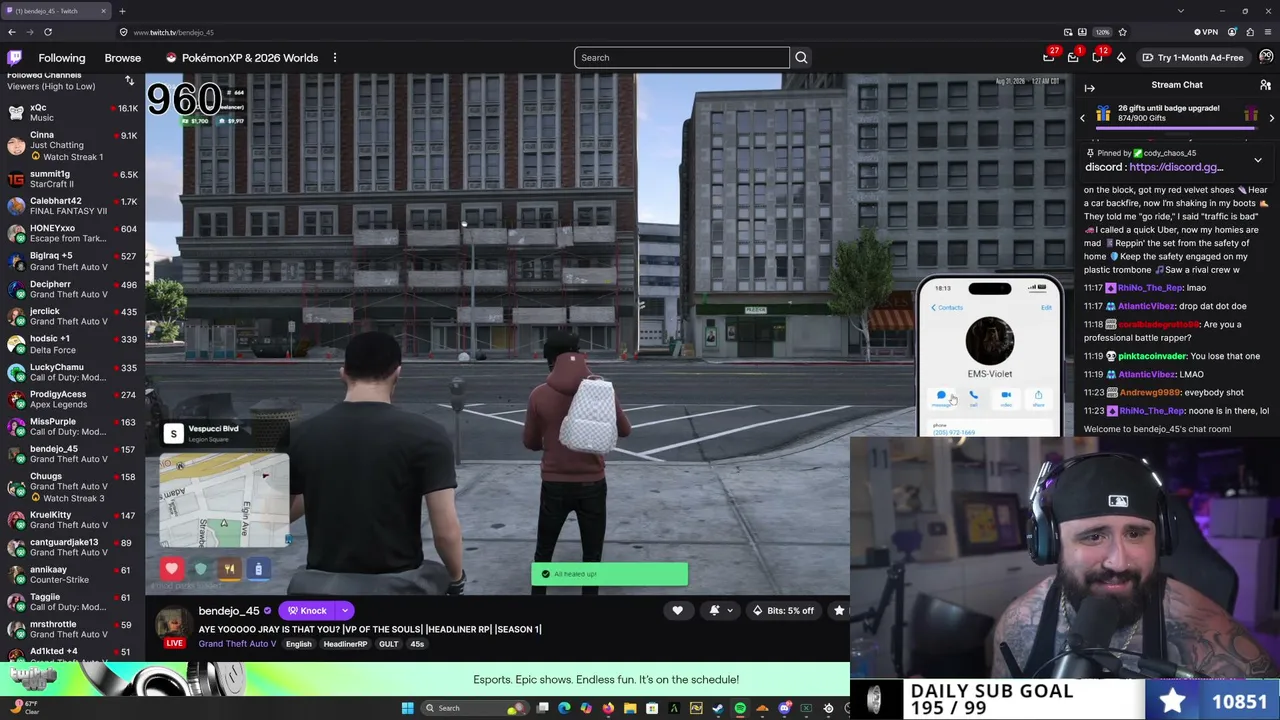Go to previous gift goal banner
This screenshot has width=1280, height=720.
[1082, 118]
